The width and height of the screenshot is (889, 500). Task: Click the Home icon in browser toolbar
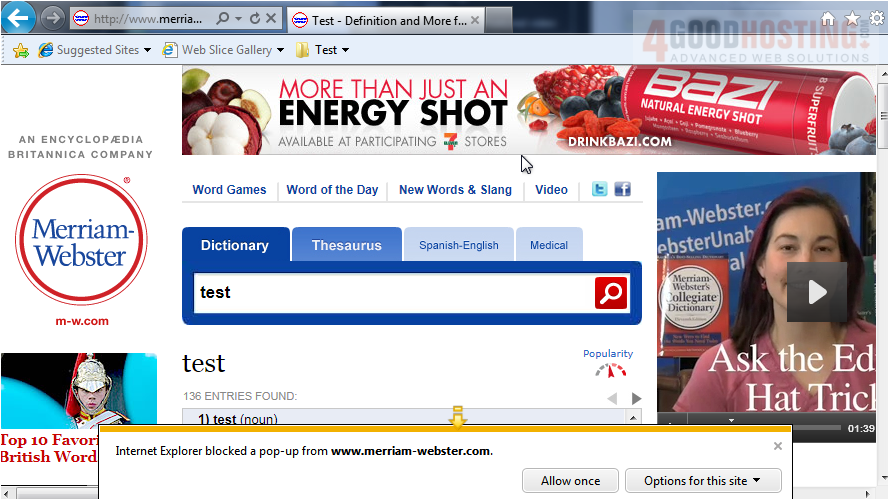point(828,18)
